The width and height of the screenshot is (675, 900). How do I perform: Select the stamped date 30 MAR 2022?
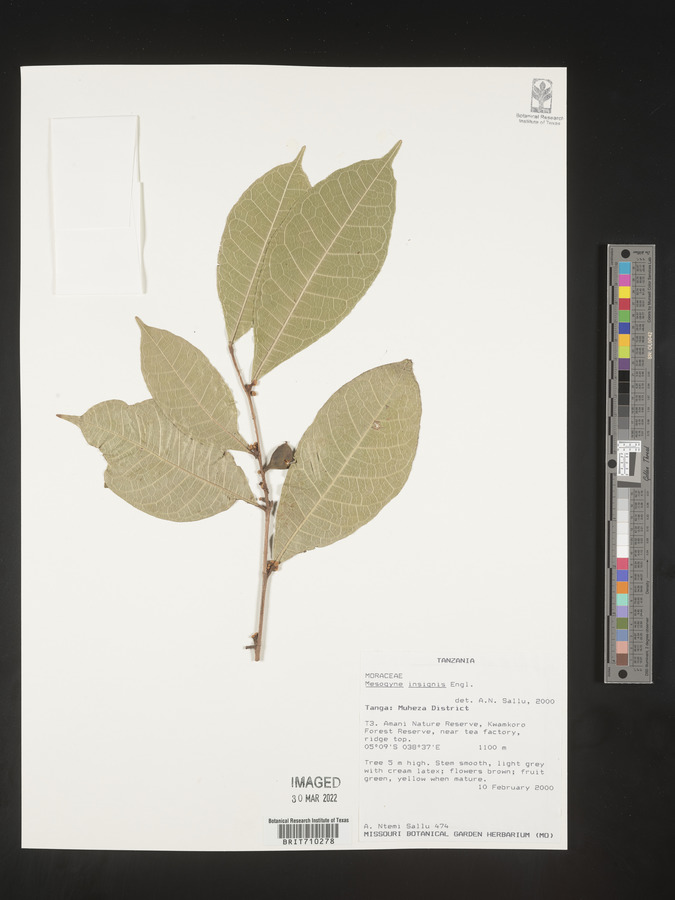point(315,798)
